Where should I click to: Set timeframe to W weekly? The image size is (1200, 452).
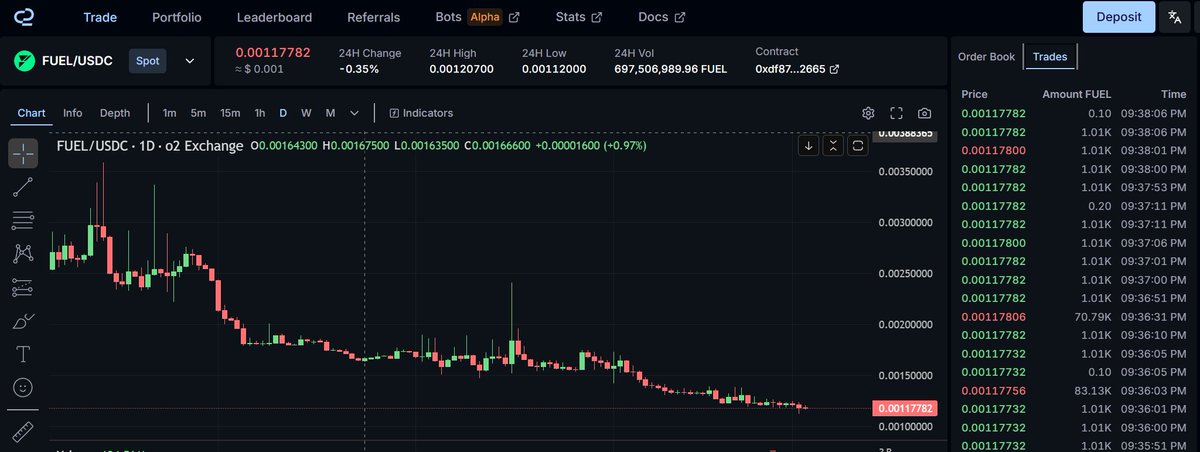pos(306,113)
